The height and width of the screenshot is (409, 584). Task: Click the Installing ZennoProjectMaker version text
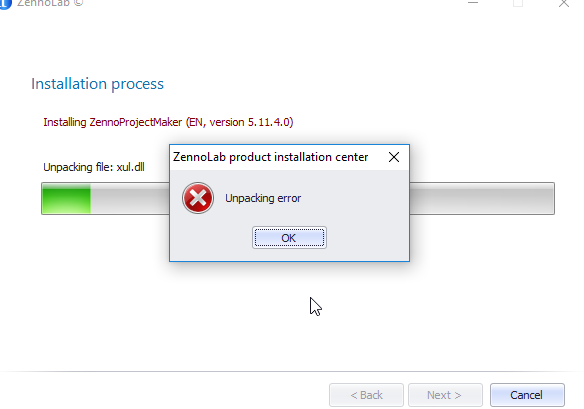pos(168,123)
